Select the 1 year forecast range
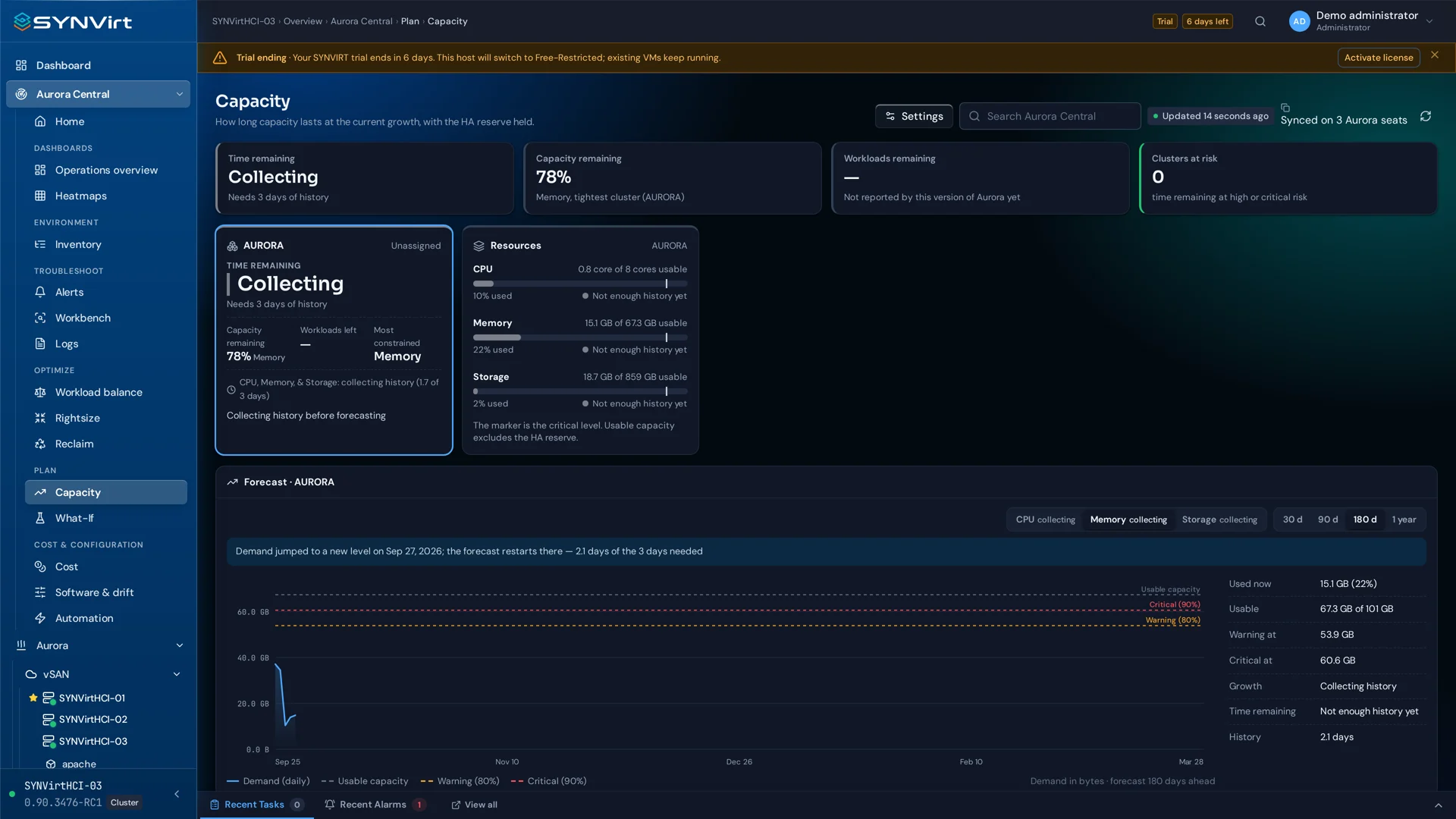 1404,519
